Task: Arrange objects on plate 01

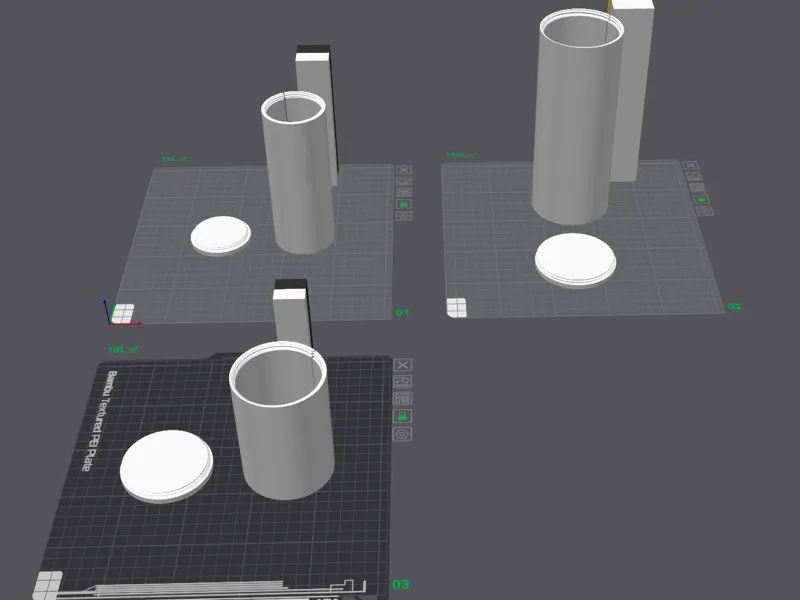Action: (x=404, y=192)
